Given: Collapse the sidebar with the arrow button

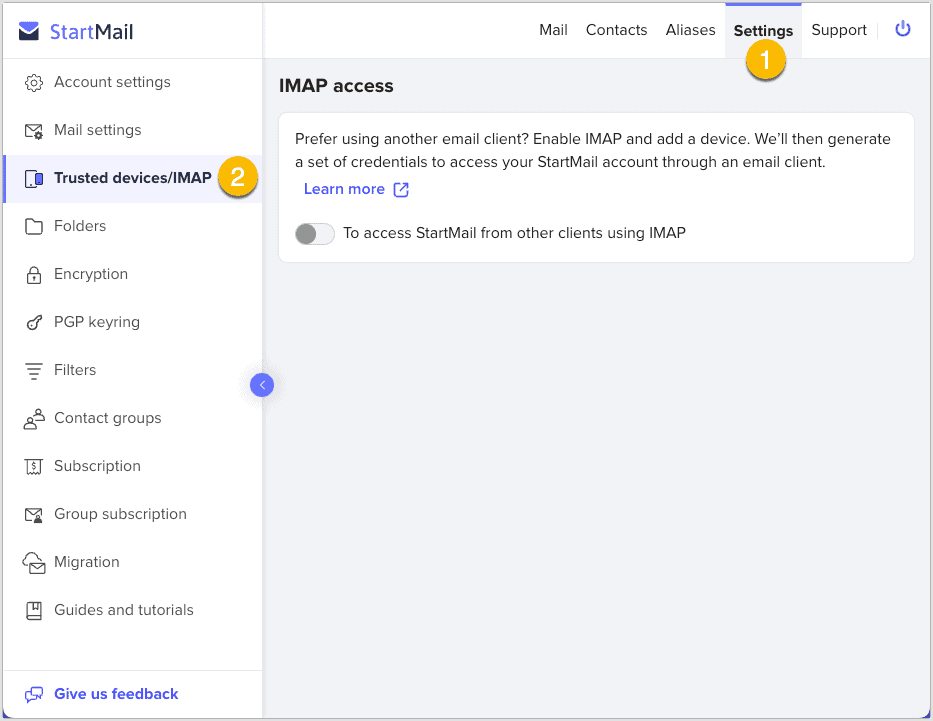Looking at the screenshot, I should click(x=262, y=384).
